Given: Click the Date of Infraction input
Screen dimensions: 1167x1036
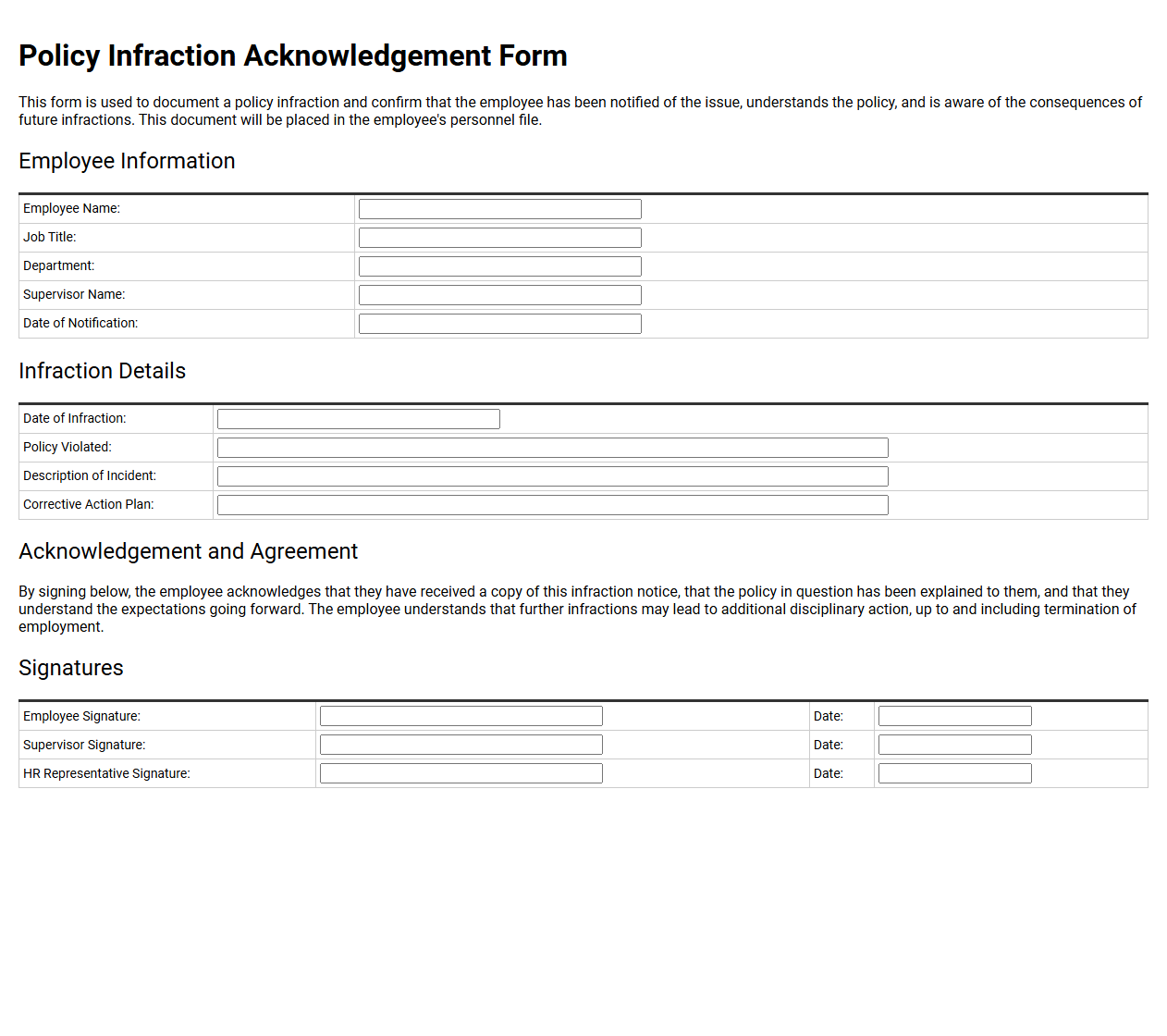Looking at the screenshot, I should click(x=358, y=419).
